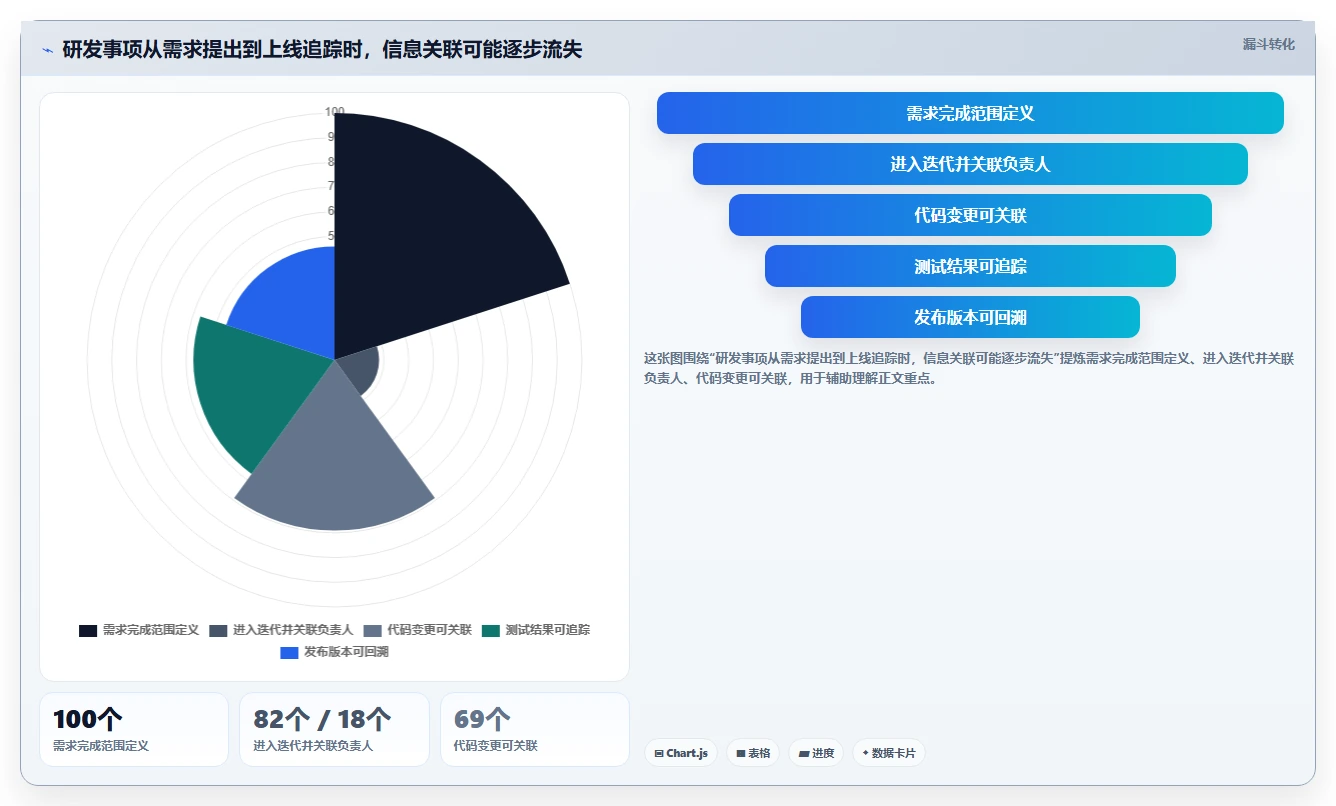
Task: Click legend text 进入迭代并关联负责人
Action: point(293,631)
